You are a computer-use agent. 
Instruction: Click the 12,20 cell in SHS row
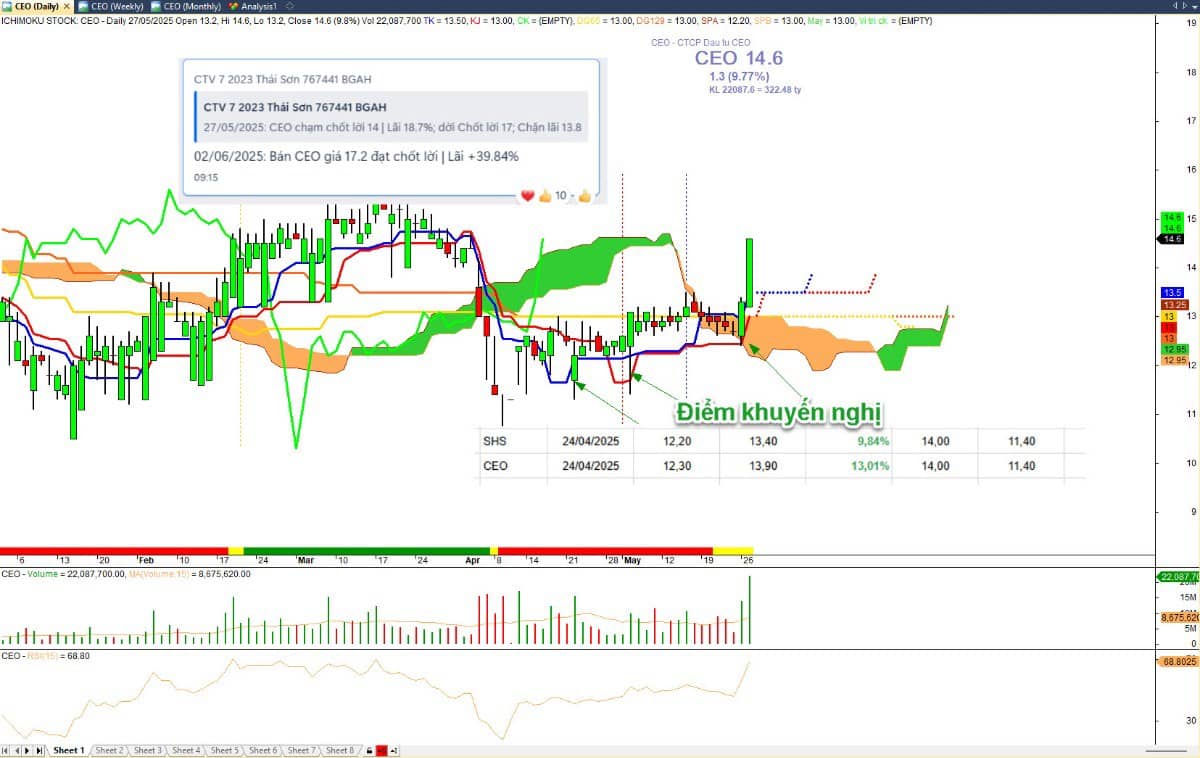tap(677, 441)
